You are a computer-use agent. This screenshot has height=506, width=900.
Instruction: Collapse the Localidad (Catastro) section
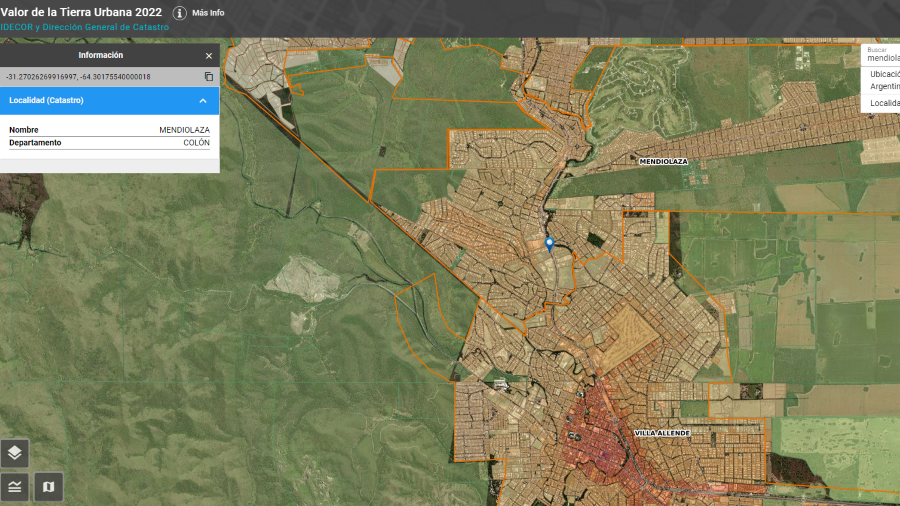pyautogui.click(x=203, y=101)
